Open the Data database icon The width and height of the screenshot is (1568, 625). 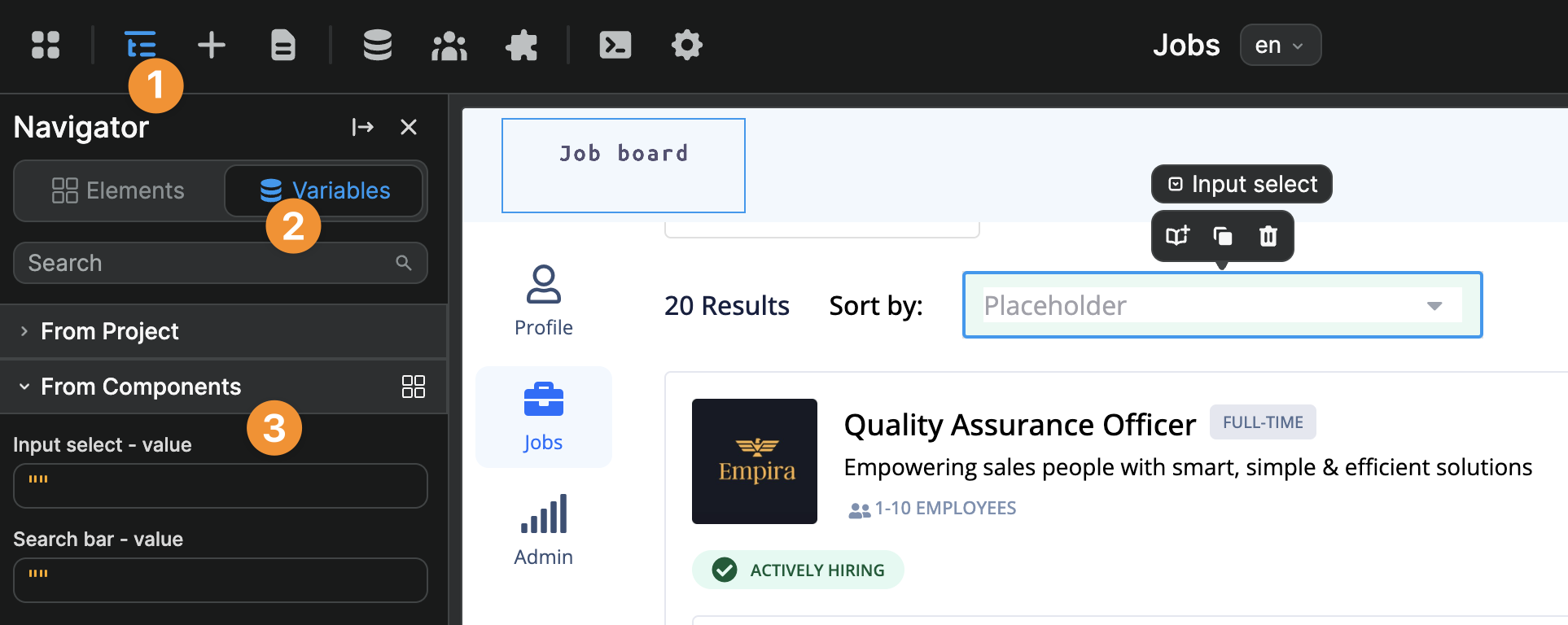[x=378, y=45]
